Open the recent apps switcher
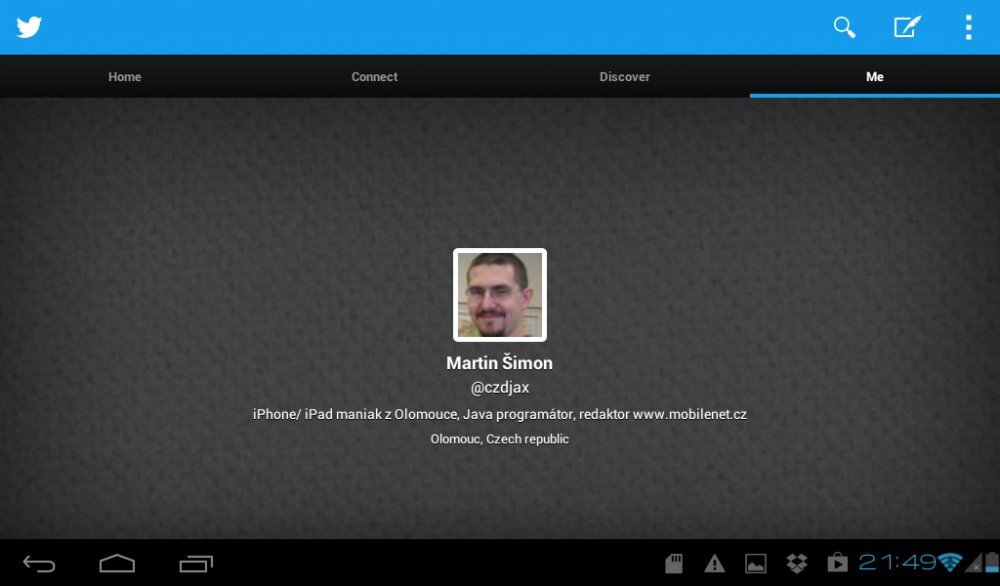Image resolution: width=1000 pixels, height=586 pixels. pos(196,564)
